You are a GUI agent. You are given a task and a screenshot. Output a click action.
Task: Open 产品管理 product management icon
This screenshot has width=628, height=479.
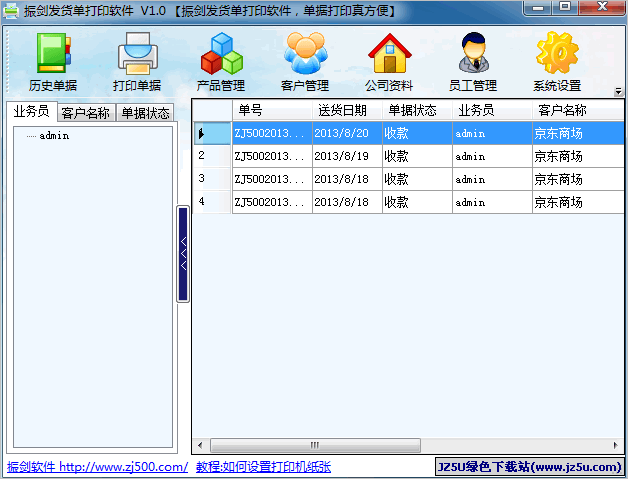click(221, 62)
